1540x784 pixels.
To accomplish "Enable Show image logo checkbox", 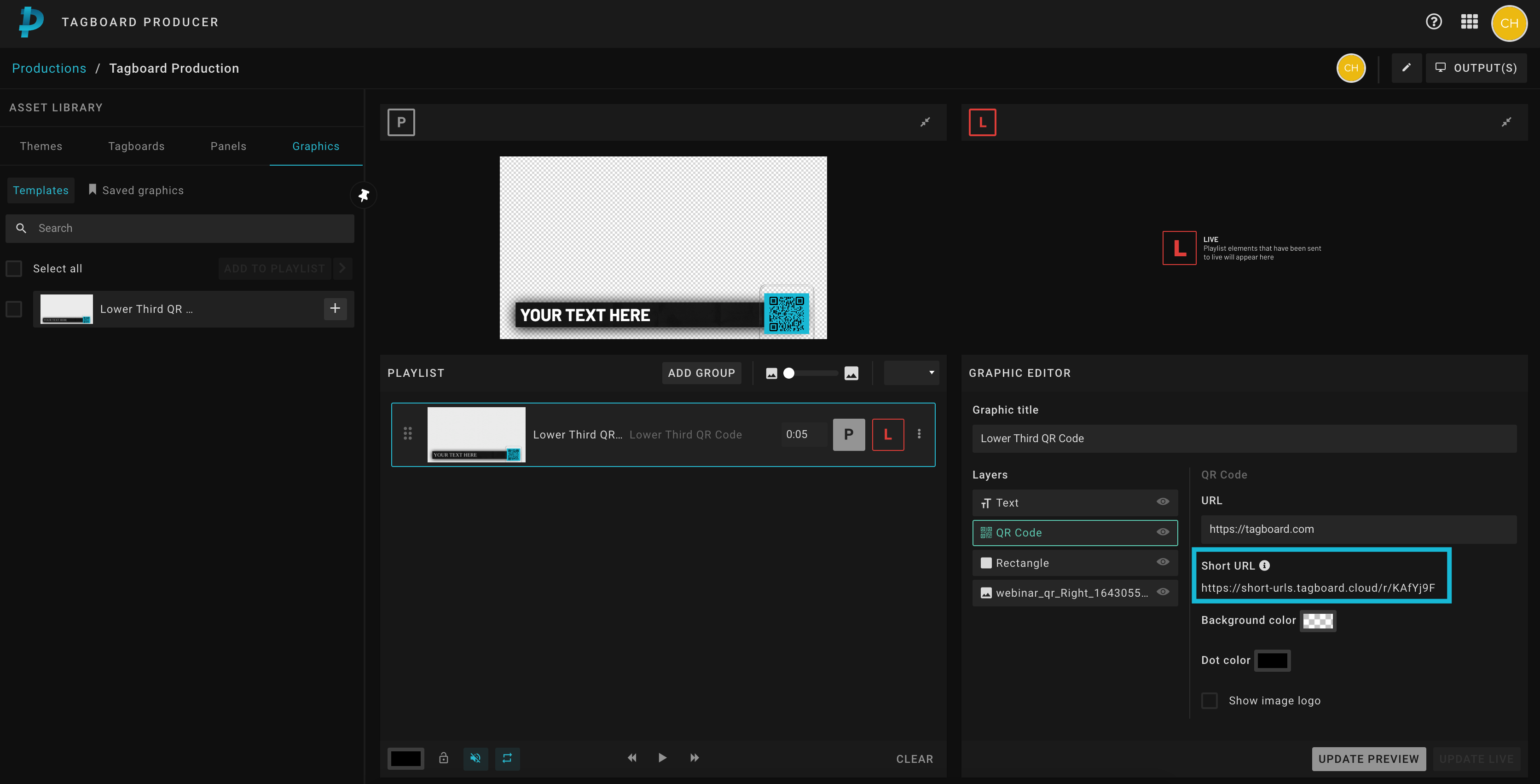I will point(1210,700).
